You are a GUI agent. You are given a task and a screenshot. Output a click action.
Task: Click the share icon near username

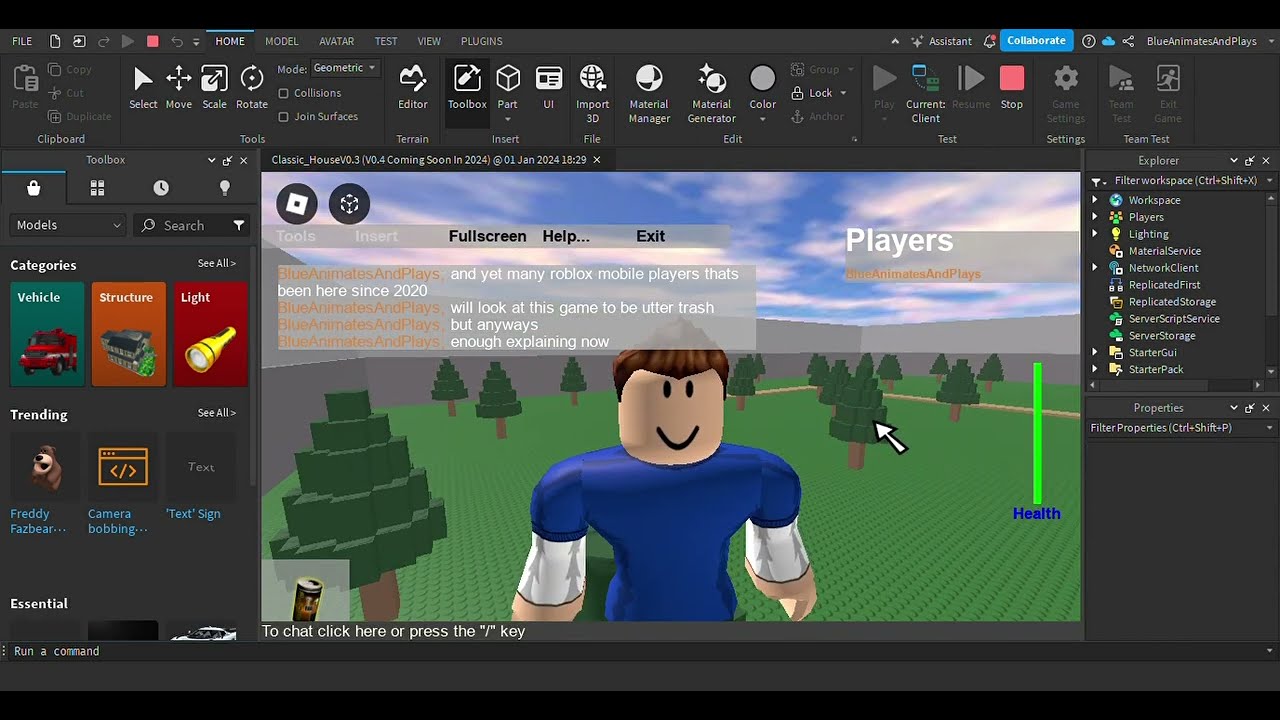tap(1128, 41)
